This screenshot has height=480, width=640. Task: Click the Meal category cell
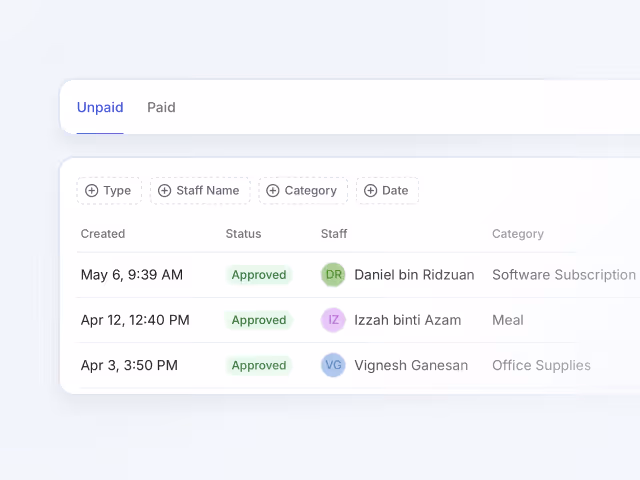point(508,320)
